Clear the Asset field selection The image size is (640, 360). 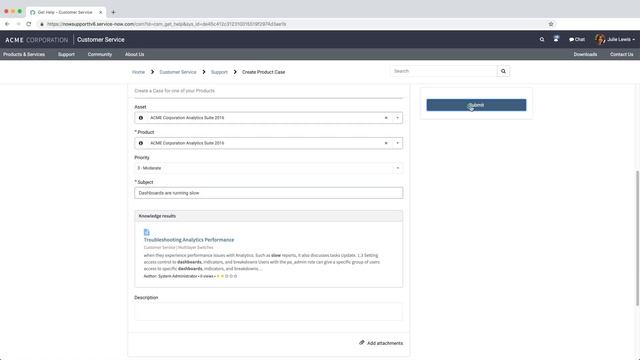click(x=386, y=118)
